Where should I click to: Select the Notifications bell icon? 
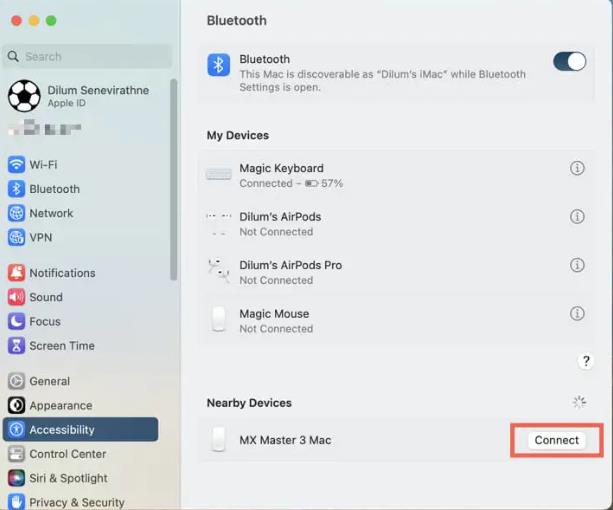pyautogui.click(x=16, y=273)
